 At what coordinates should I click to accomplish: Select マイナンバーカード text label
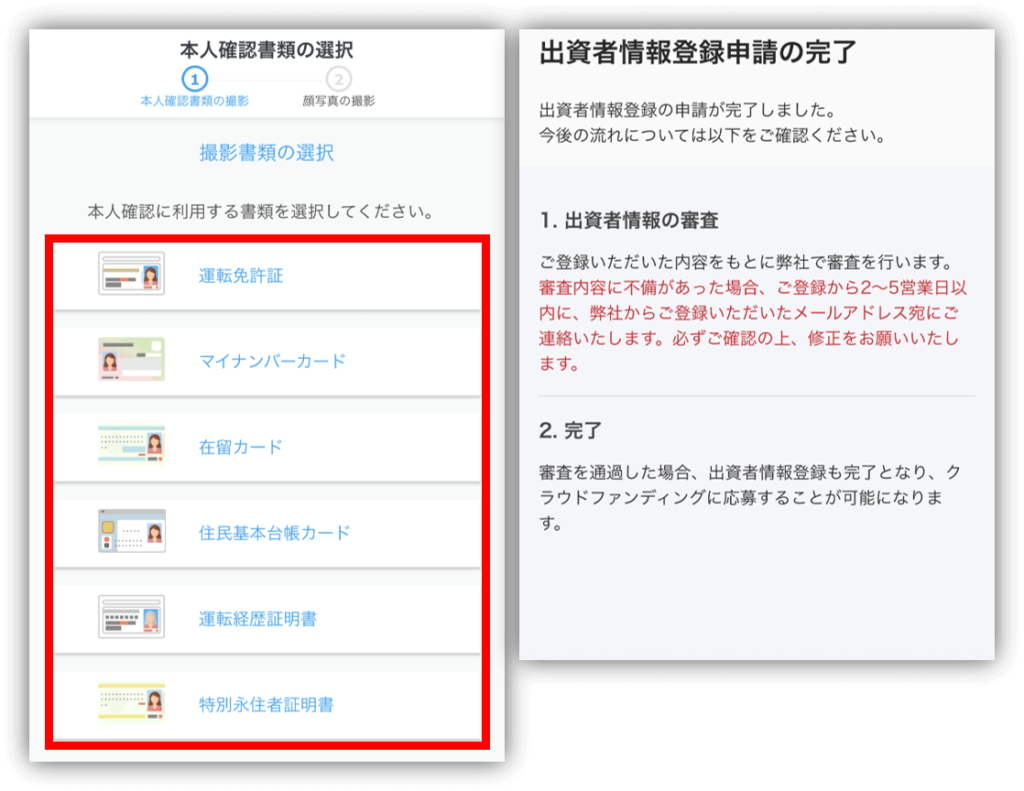click(272, 361)
